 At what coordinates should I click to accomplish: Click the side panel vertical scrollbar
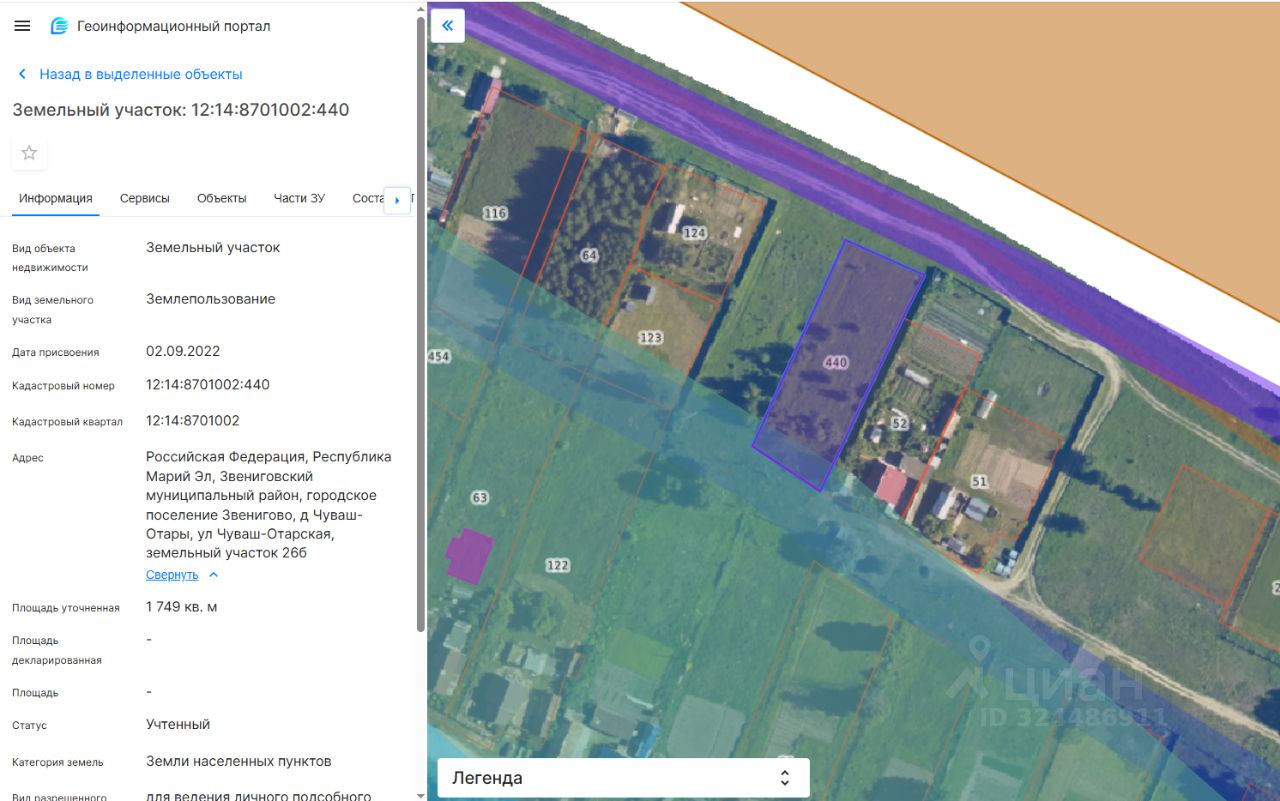coord(421,325)
